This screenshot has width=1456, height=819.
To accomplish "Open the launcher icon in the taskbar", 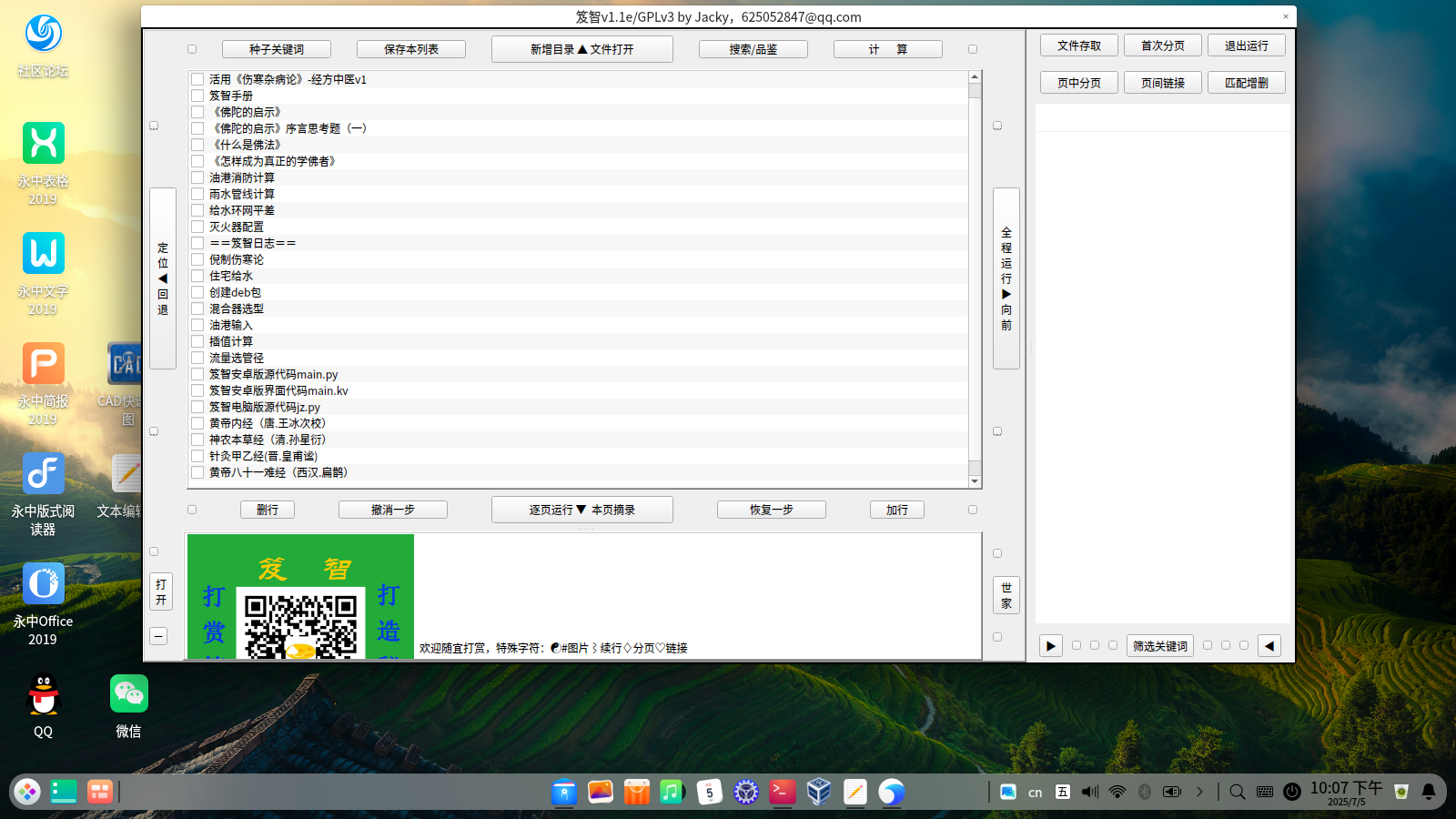I will 27,792.
